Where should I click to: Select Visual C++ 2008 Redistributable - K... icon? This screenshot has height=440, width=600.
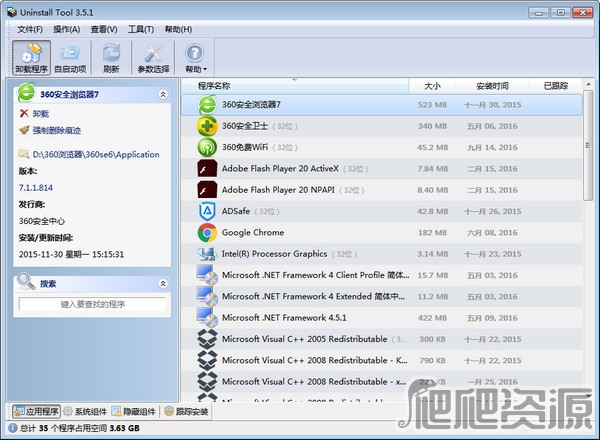(x=207, y=360)
